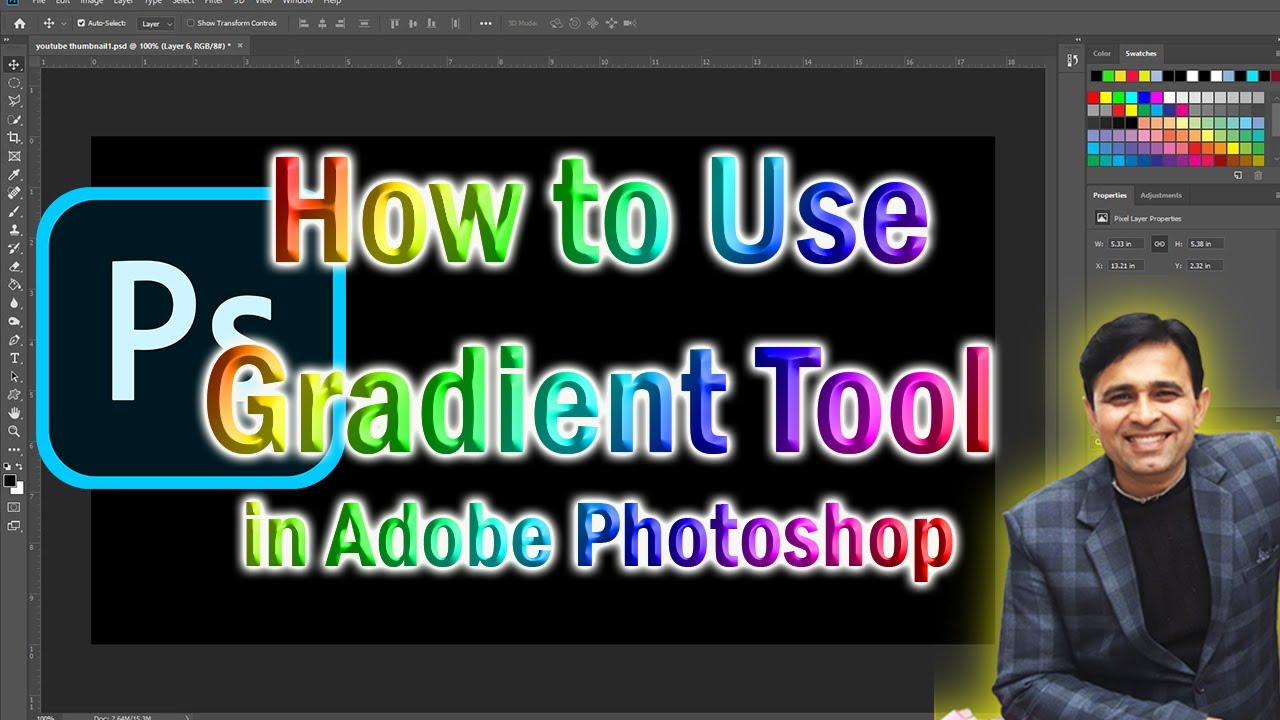Select the Move tool in toolbar
The width and height of the screenshot is (1280, 720).
14,64
